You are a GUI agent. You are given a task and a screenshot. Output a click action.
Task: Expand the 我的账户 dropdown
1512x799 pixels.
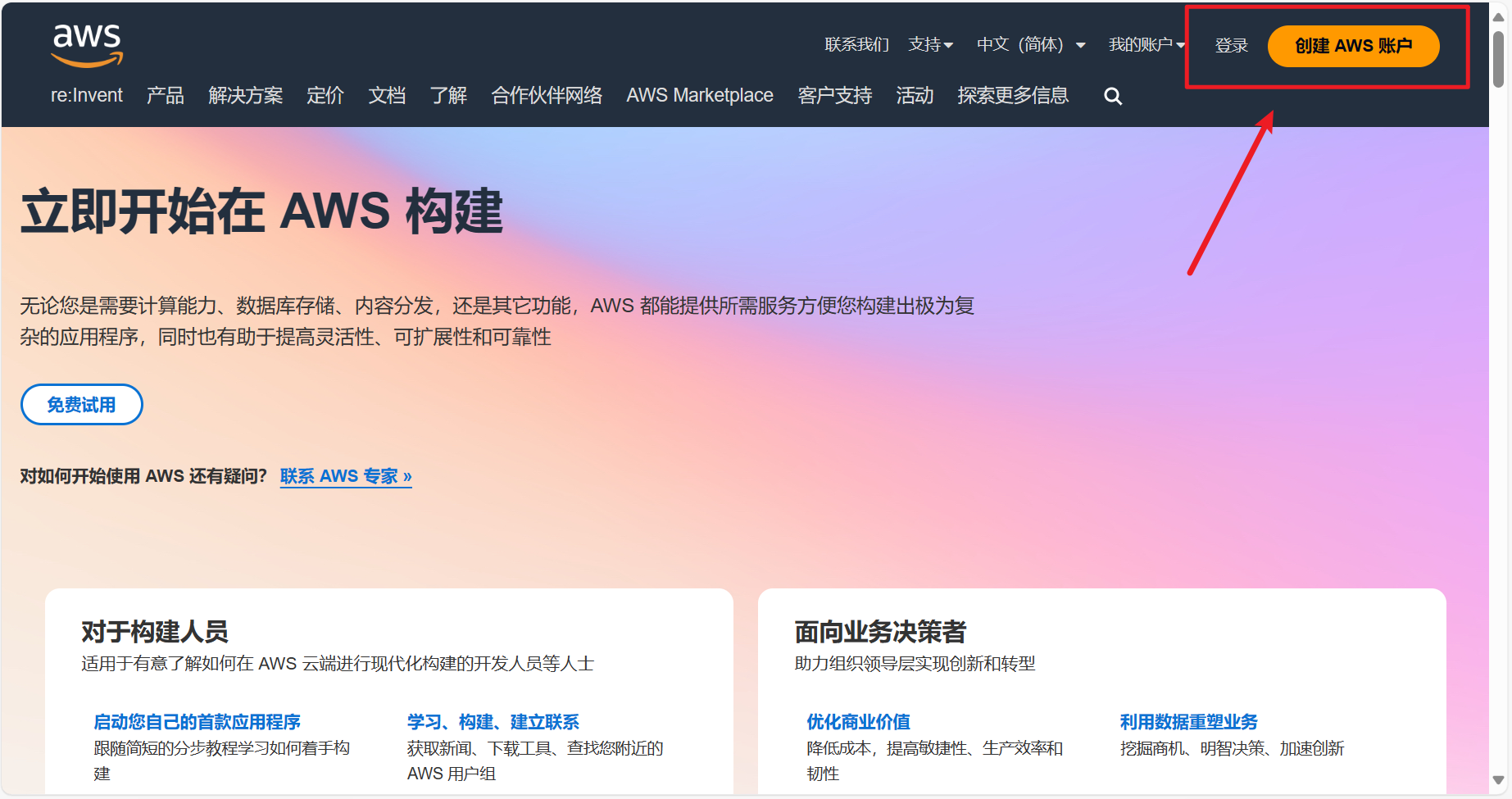tap(1146, 44)
